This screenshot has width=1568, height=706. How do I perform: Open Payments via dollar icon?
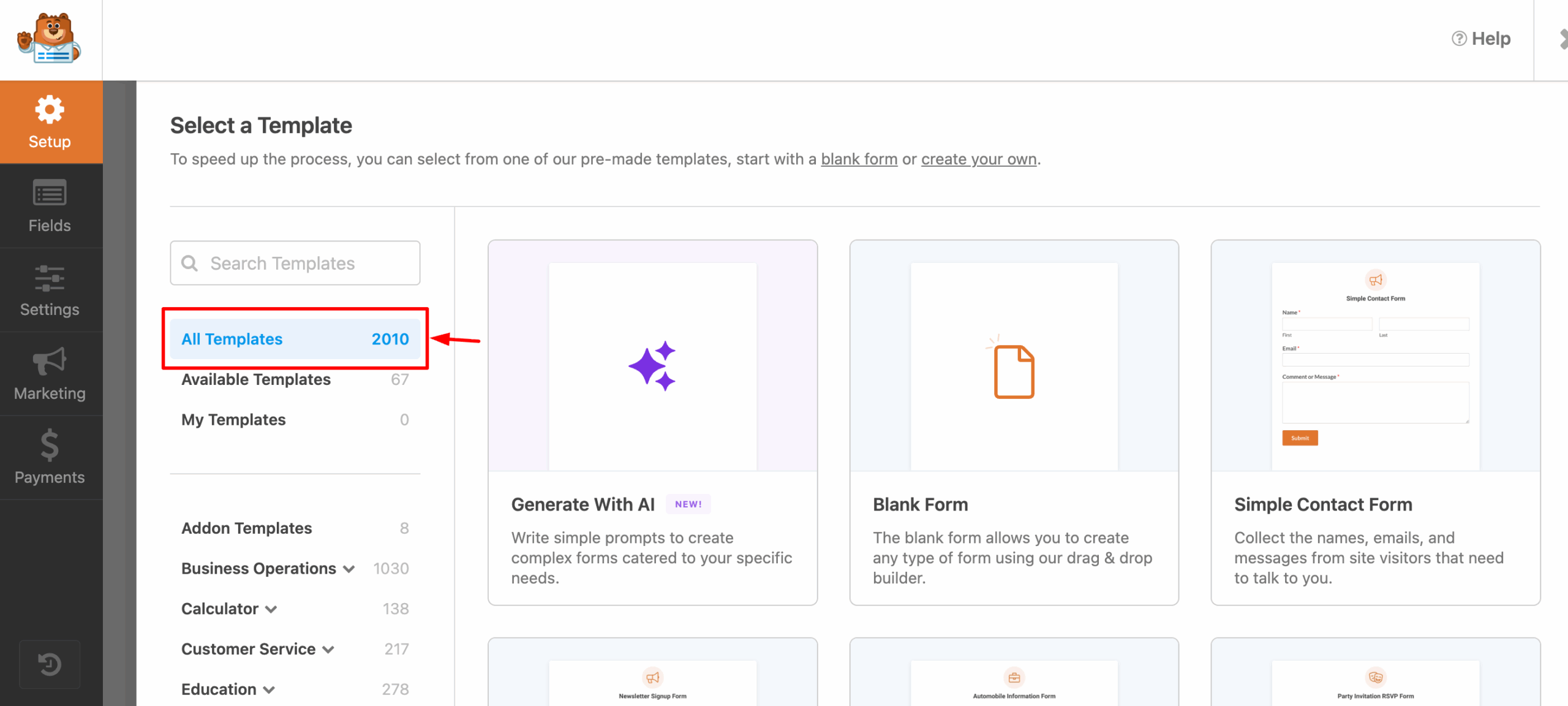50,446
